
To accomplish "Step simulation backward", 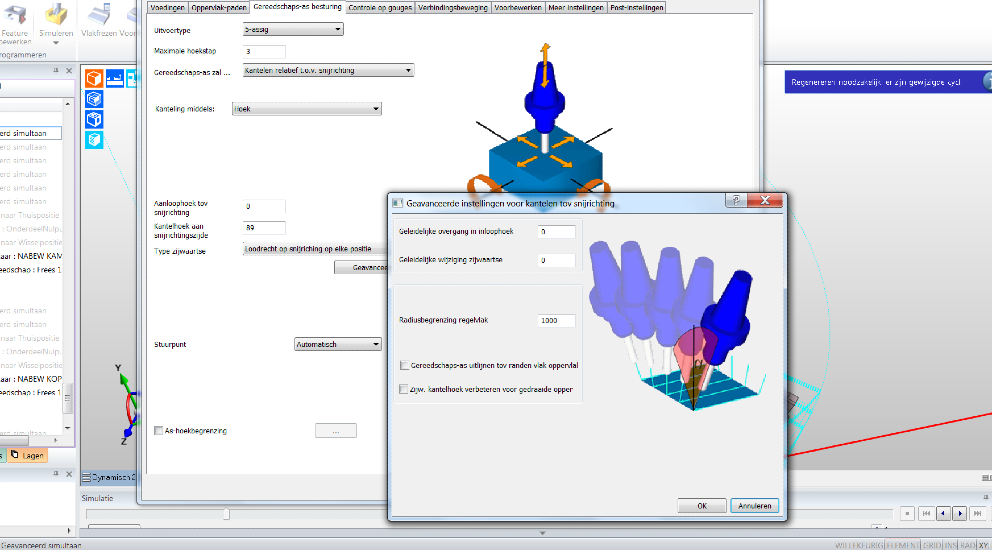I will tap(943, 513).
